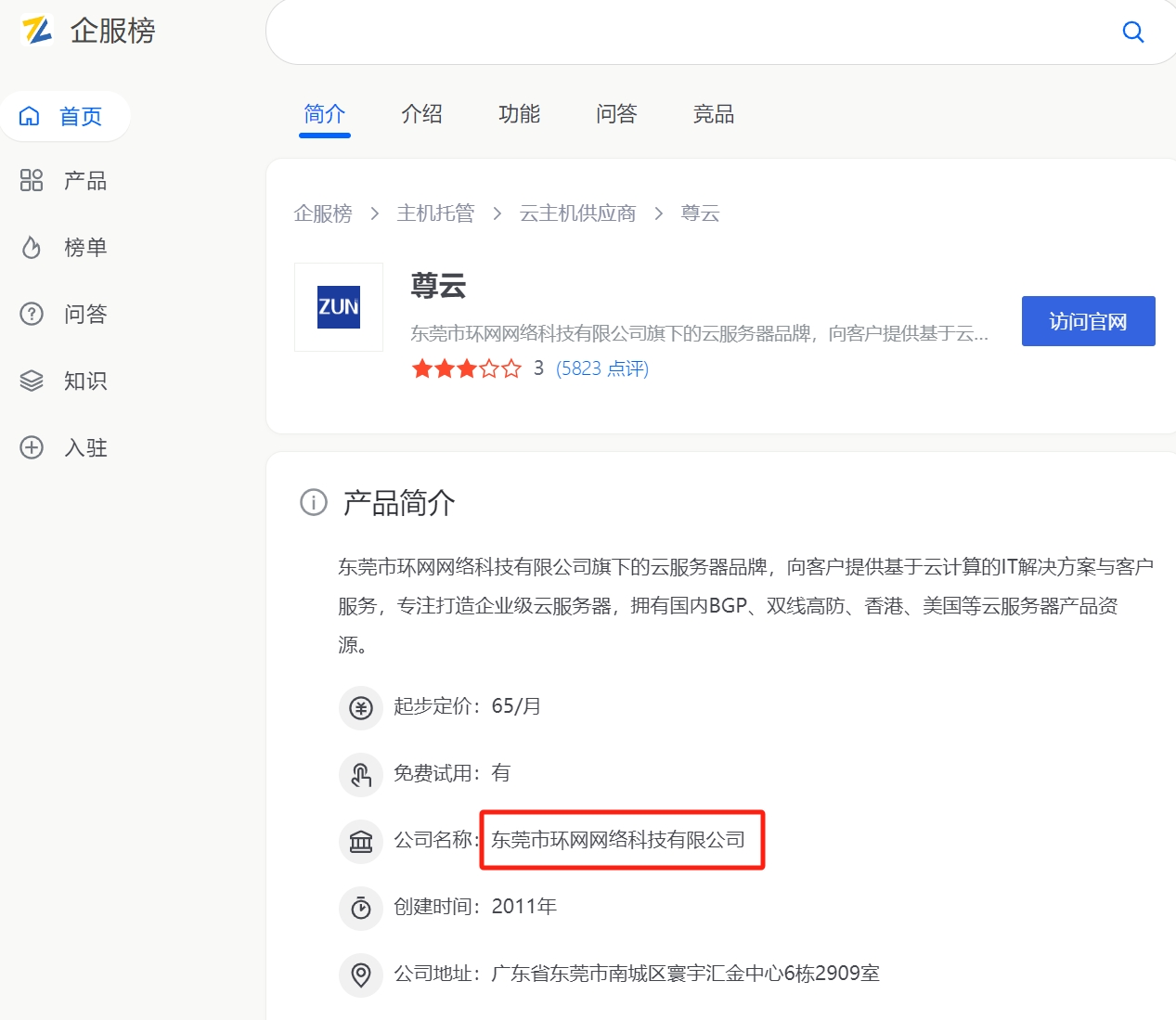
Task: Click the 创建时间：2011年 text
Action: pyautogui.click(x=475, y=907)
